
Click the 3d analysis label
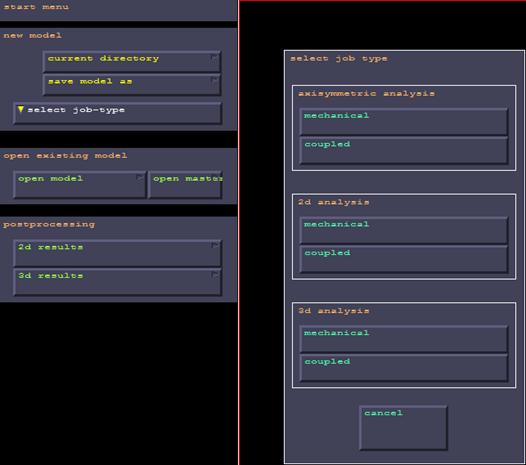tap(333, 311)
